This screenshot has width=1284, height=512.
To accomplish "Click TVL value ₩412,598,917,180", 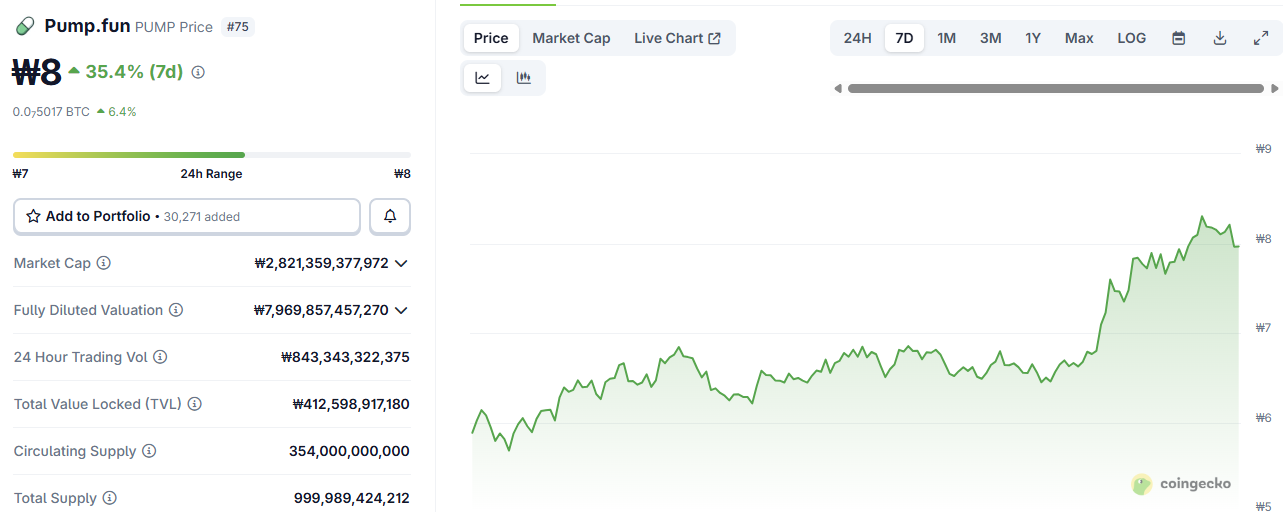I will coord(351,404).
